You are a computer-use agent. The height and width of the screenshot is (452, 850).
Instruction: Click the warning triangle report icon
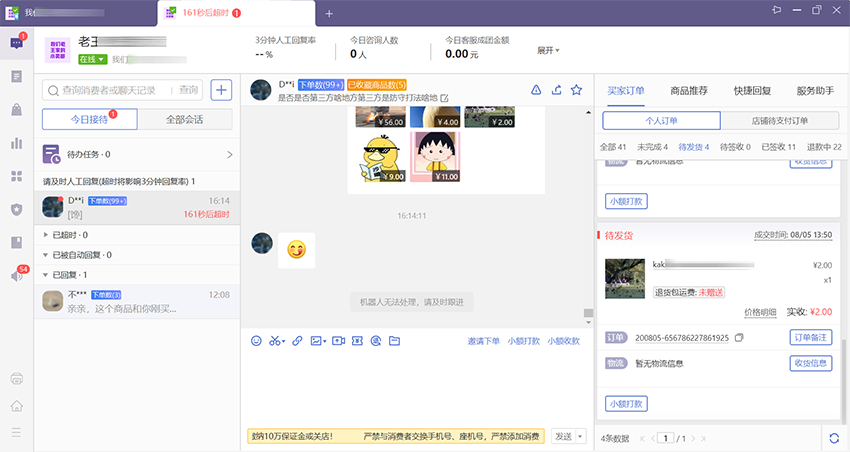coord(536,90)
